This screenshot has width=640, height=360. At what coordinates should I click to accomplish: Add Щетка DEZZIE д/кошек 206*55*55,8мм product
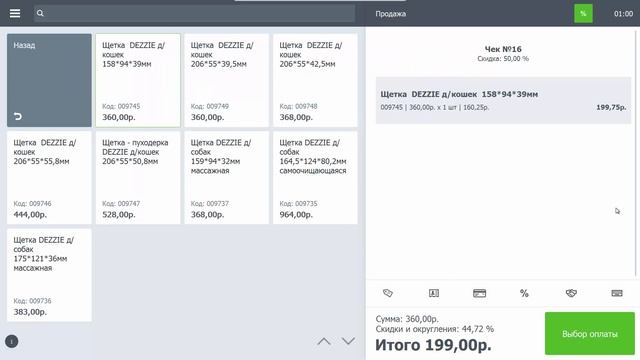click(x=49, y=178)
